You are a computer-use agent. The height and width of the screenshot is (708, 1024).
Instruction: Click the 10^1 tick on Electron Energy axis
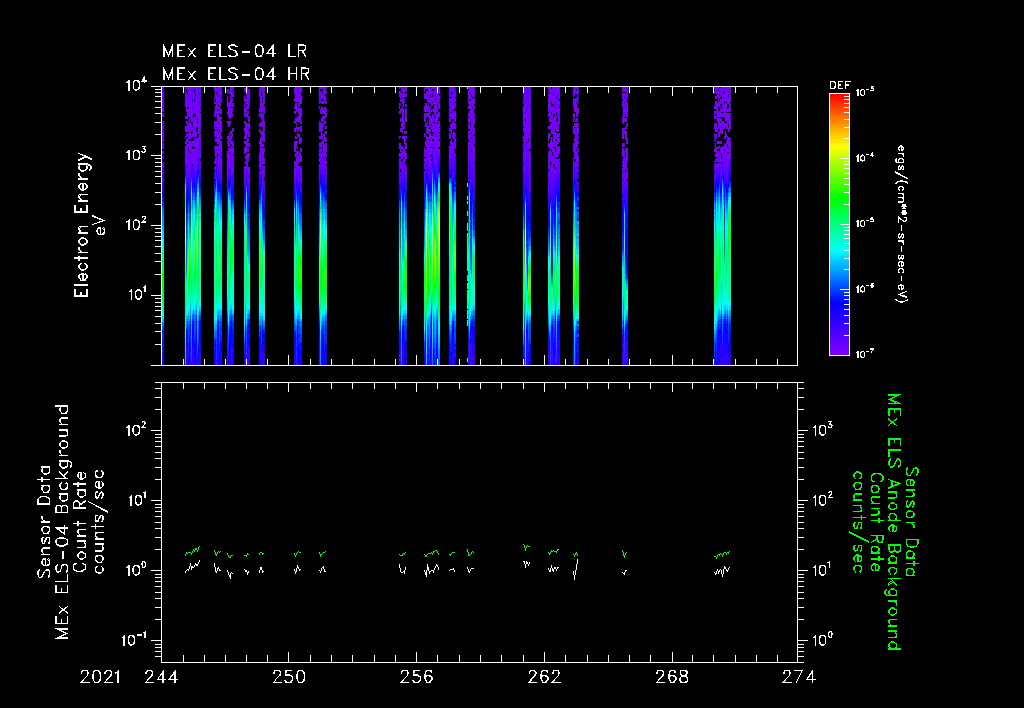(136, 295)
